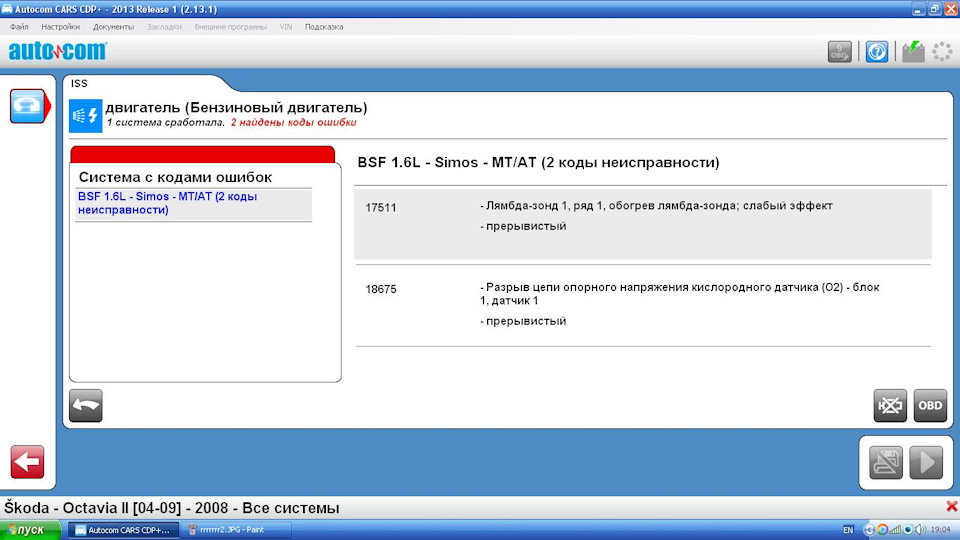Click the network signal tray icon

895,530
